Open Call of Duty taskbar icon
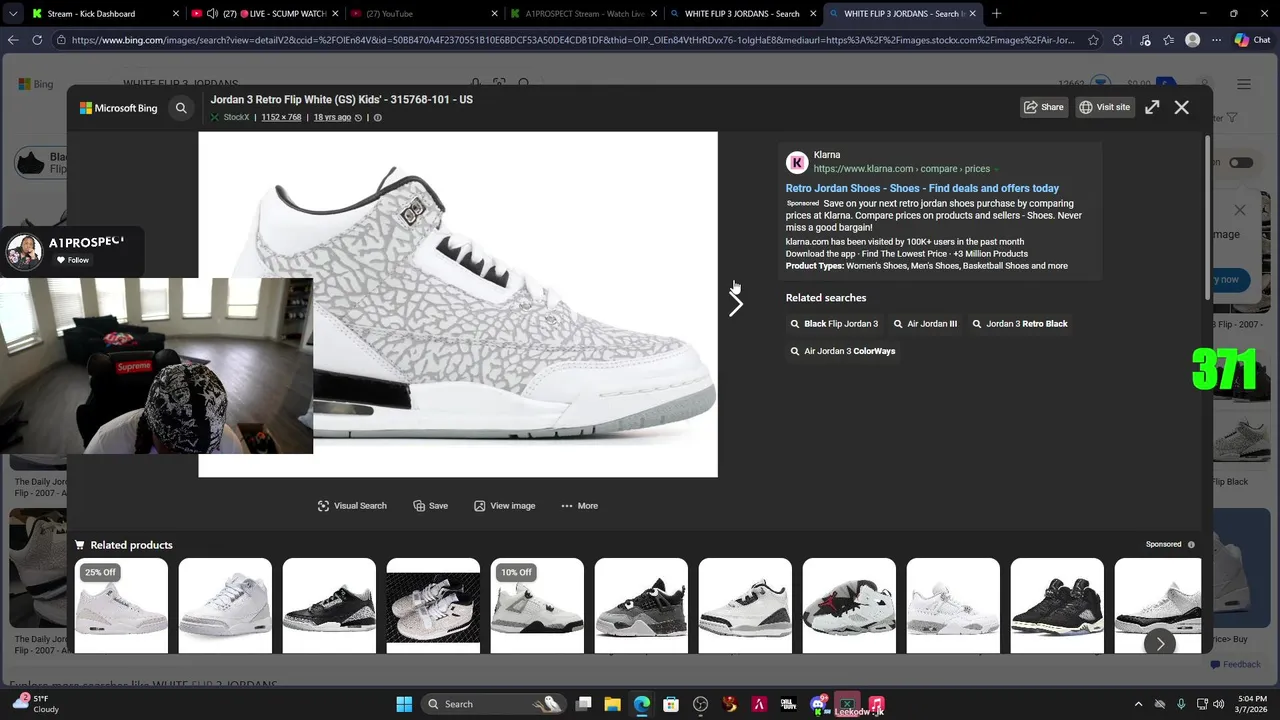This screenshot has width=1280, height=720. (788, 704)
